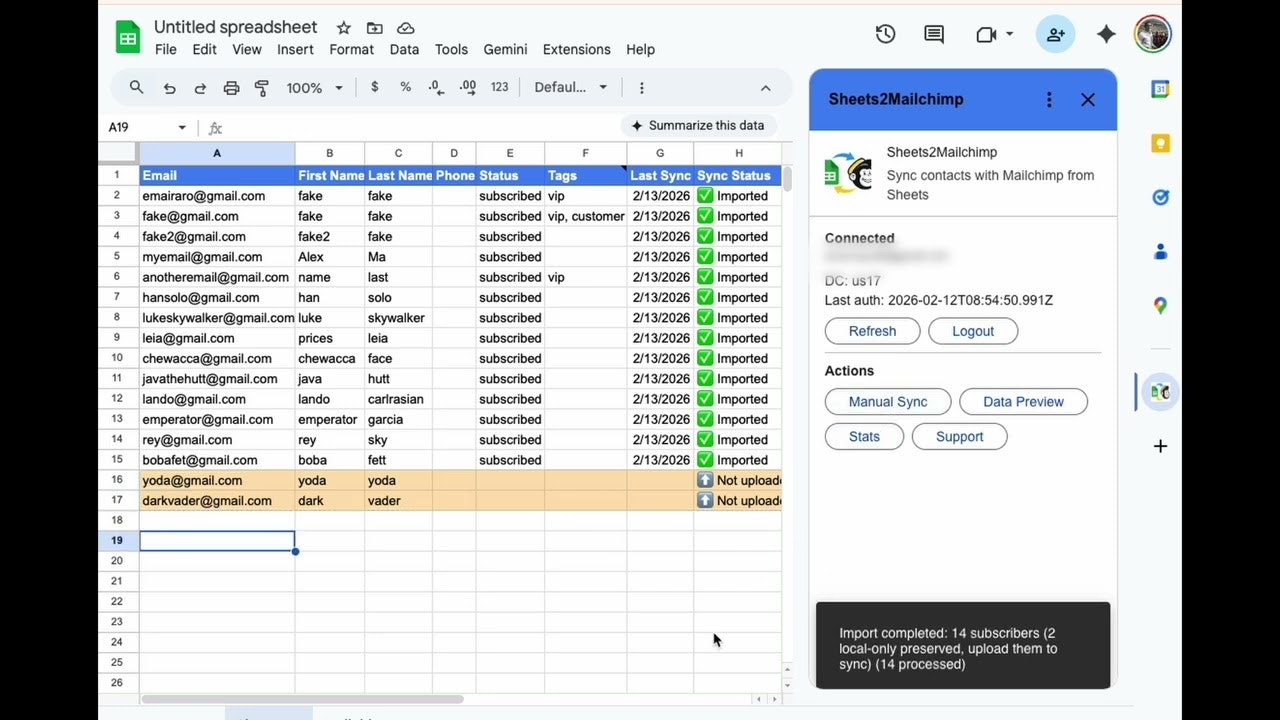
Task: Open font Default dropdown
Action: coord(571,88)
